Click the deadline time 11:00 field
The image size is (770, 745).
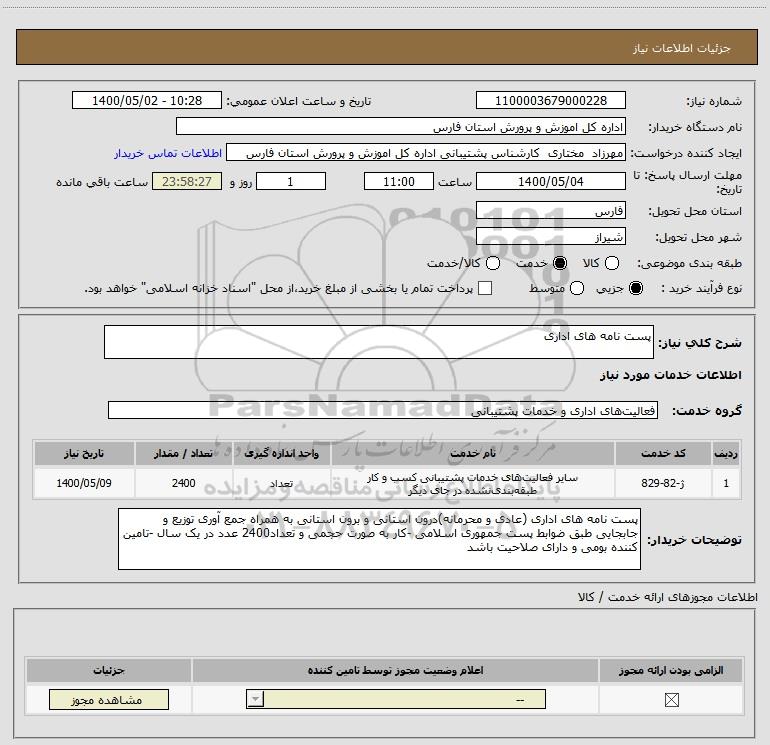point(399,181)
